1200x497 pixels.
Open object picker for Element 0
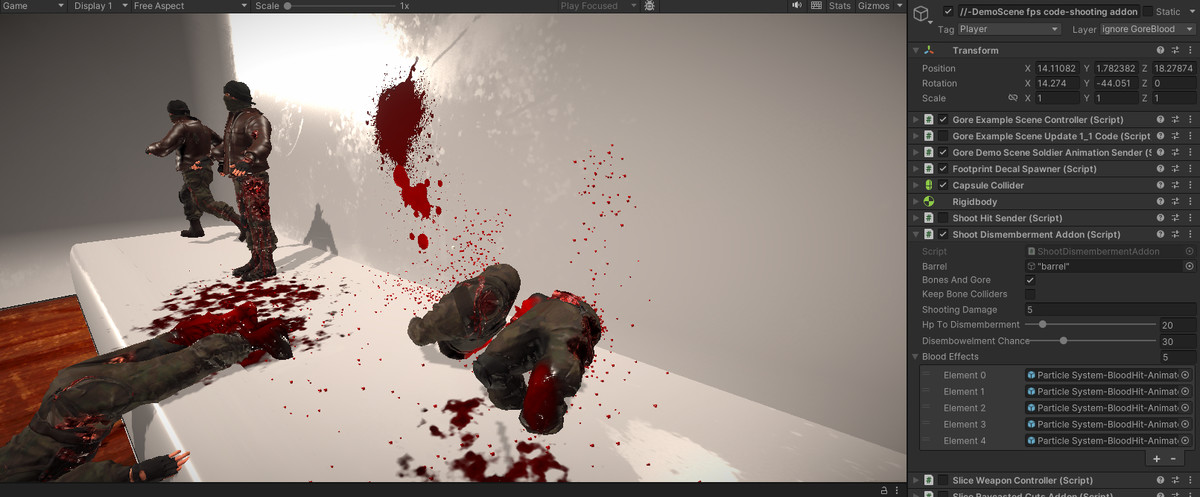point(1186,375)
